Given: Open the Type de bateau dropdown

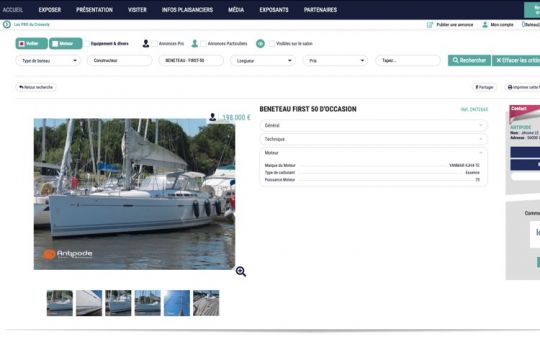Looking at the screenshot, I should pos(48,61).
